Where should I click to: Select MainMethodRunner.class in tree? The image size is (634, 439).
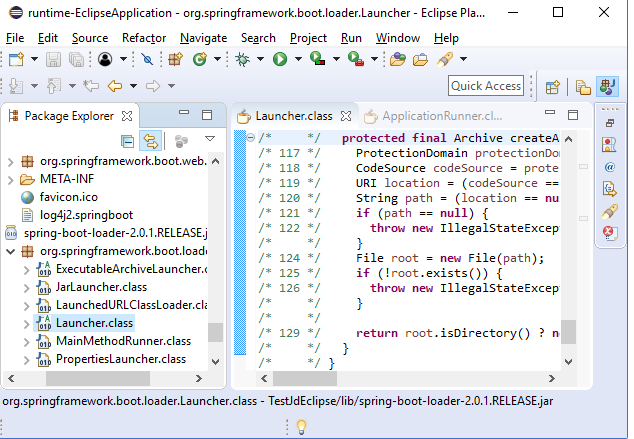[123, 341]
